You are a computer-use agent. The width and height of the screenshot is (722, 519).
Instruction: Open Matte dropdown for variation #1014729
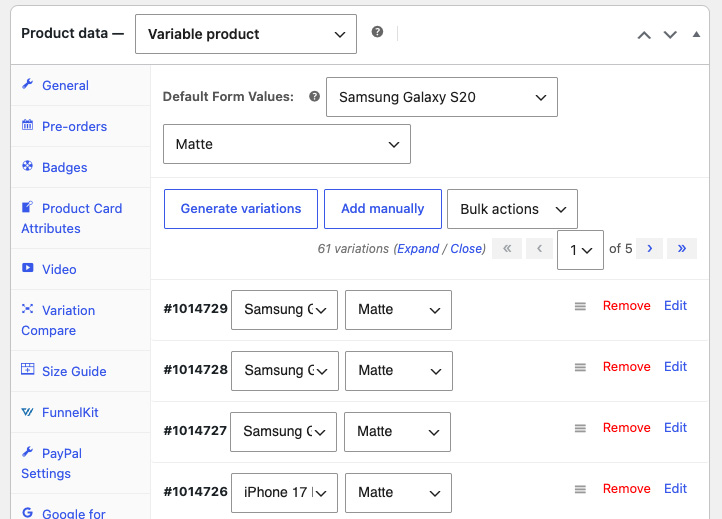[x=398, y=310]
